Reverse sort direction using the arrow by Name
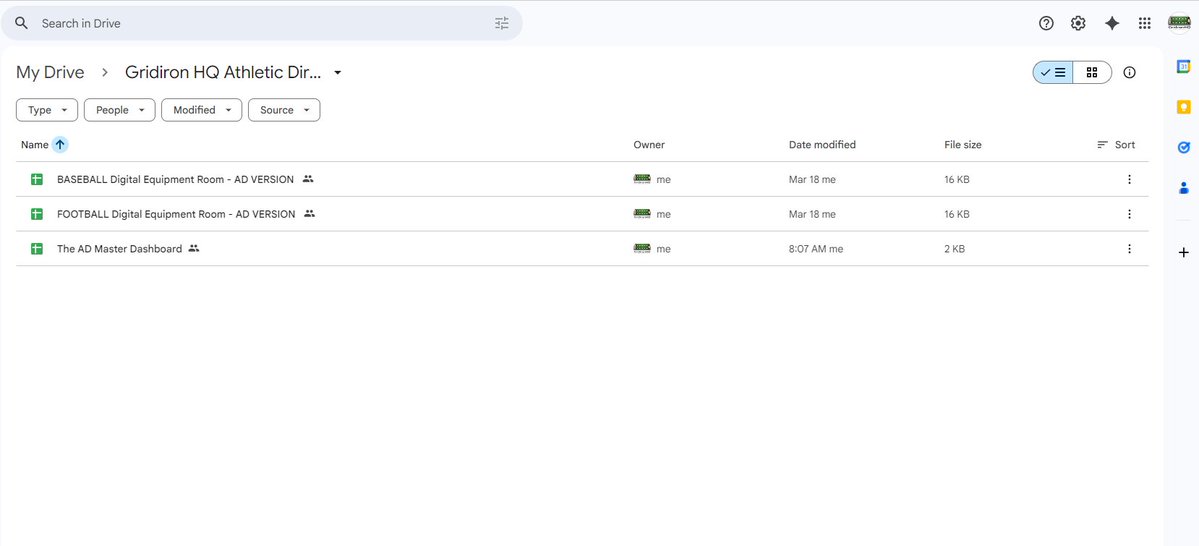The image size is (1199, 546). pyautogui.click(x=60, y=145)
